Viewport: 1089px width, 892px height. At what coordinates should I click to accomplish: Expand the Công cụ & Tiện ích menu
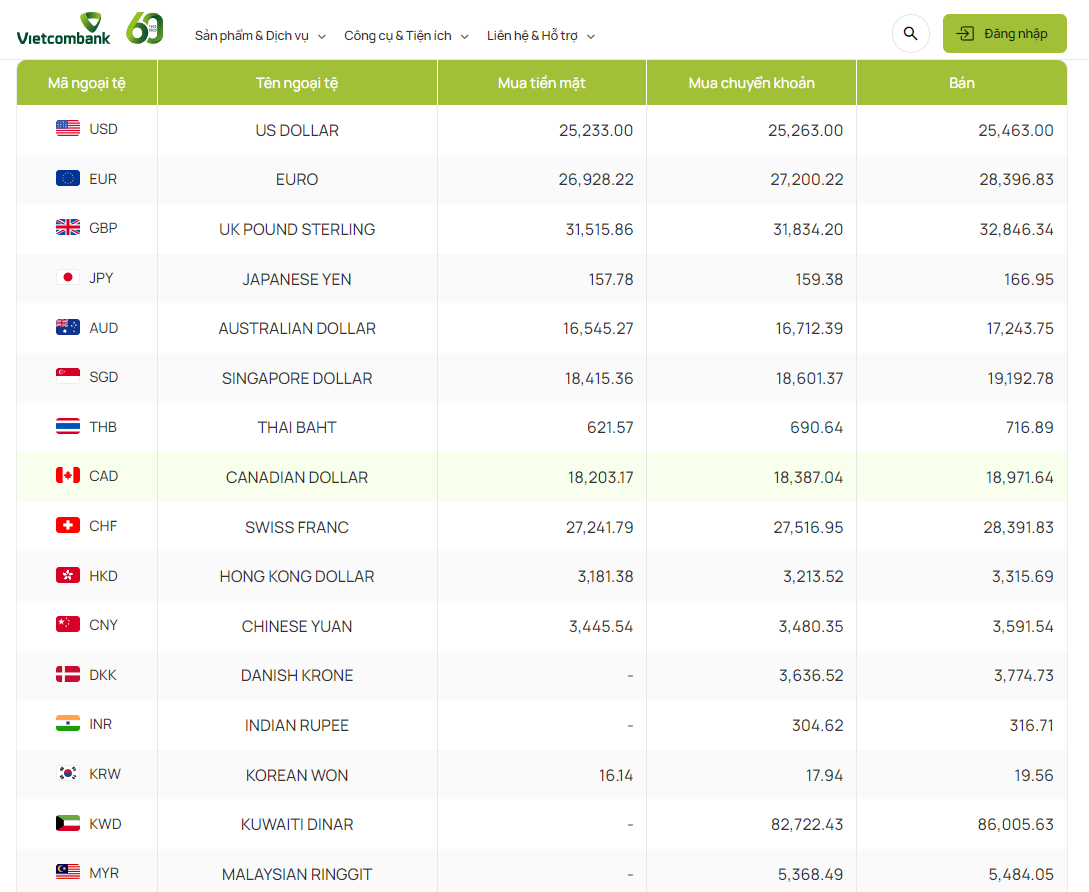coord(406,36)
